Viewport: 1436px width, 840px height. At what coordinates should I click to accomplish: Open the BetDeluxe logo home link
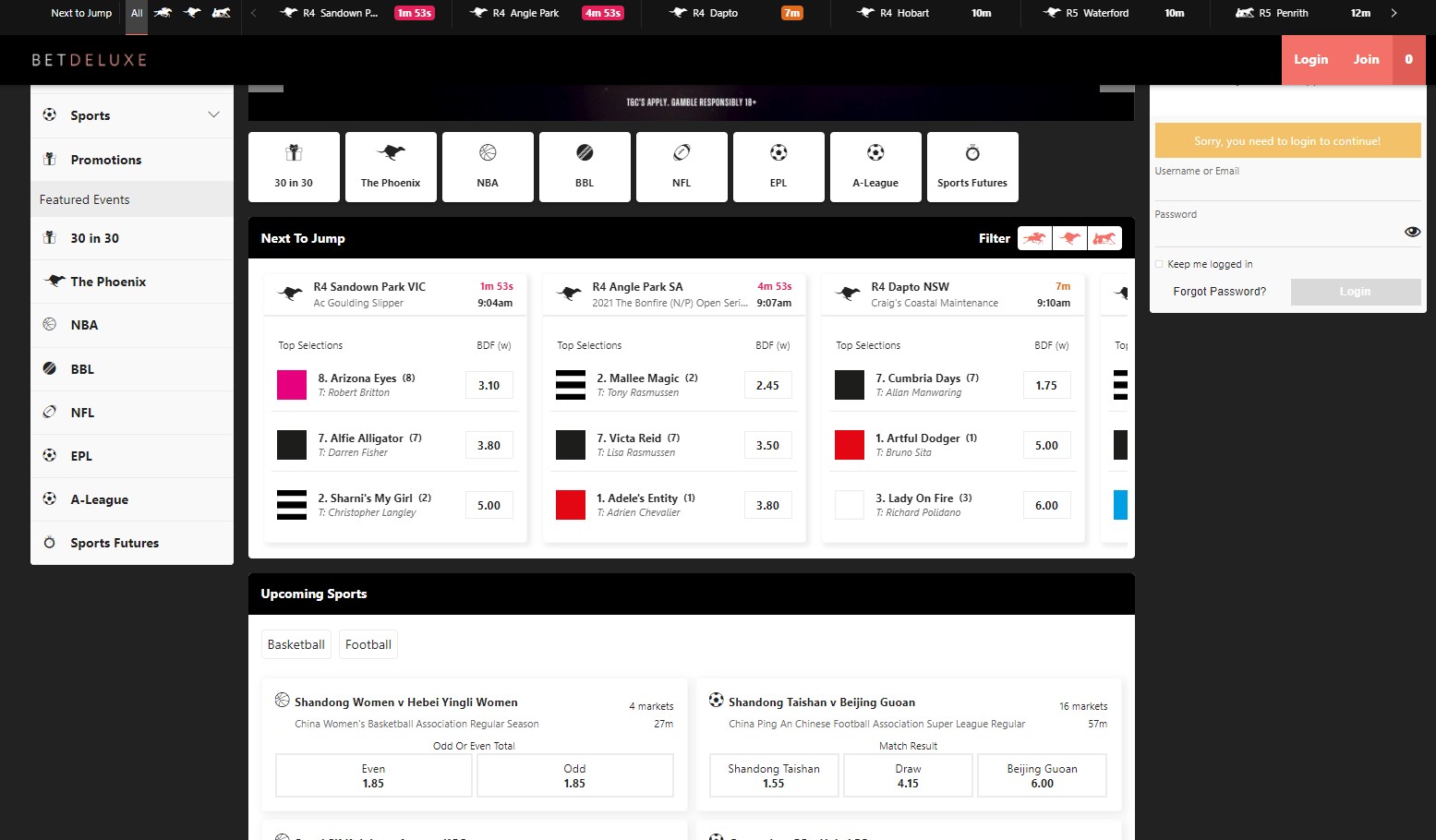pyautogui.click(x=90, y=60)
